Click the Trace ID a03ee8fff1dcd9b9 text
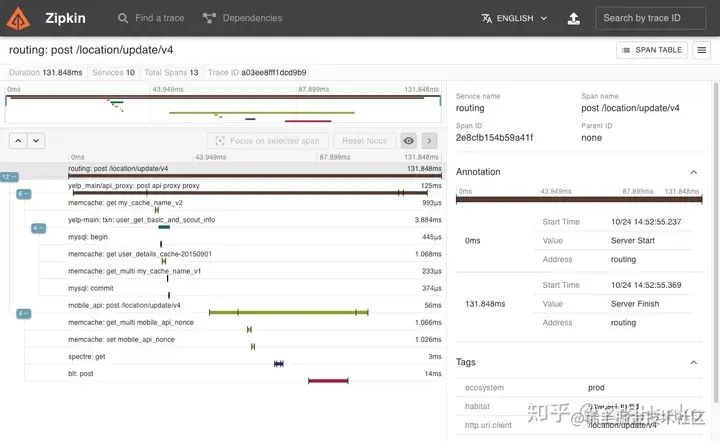The height and width of the screenshot is (441, 720). click(257, 73)
